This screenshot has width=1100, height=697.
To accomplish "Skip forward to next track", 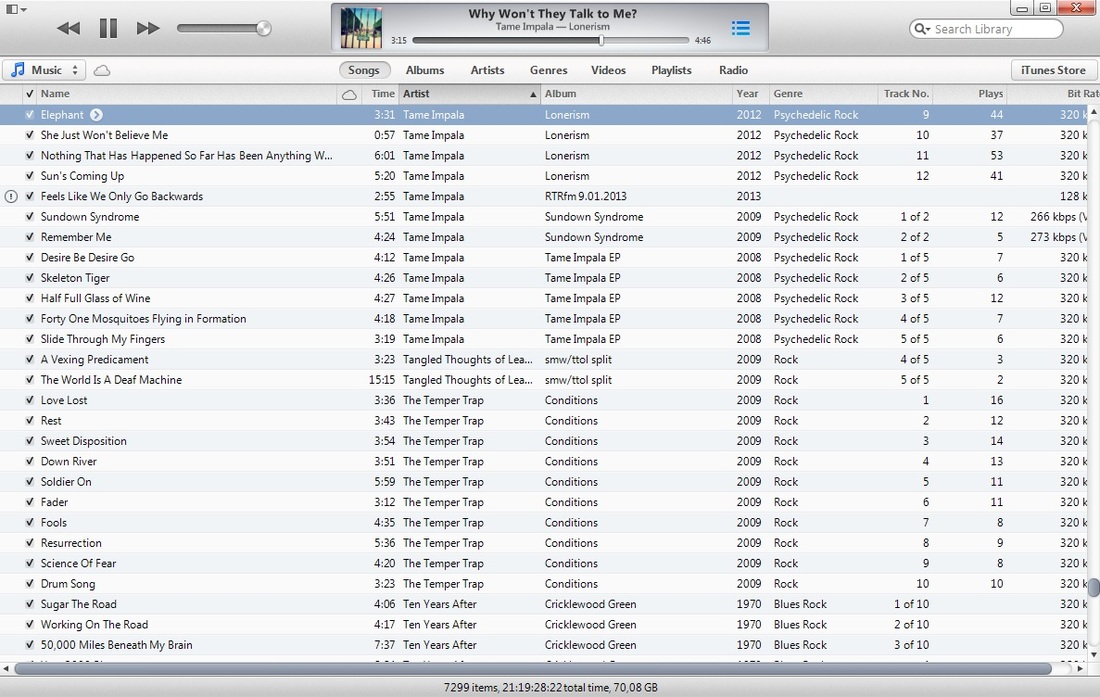I will 148,28.
